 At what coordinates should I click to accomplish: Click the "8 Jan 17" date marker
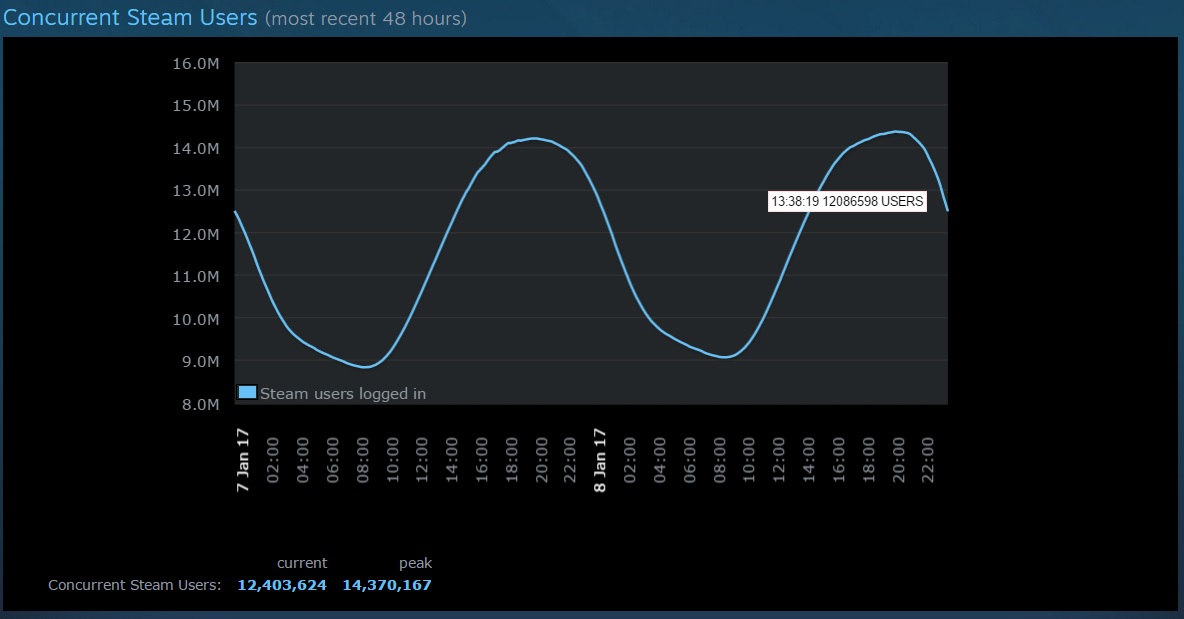pyautogui.click(x=600, y=461)
